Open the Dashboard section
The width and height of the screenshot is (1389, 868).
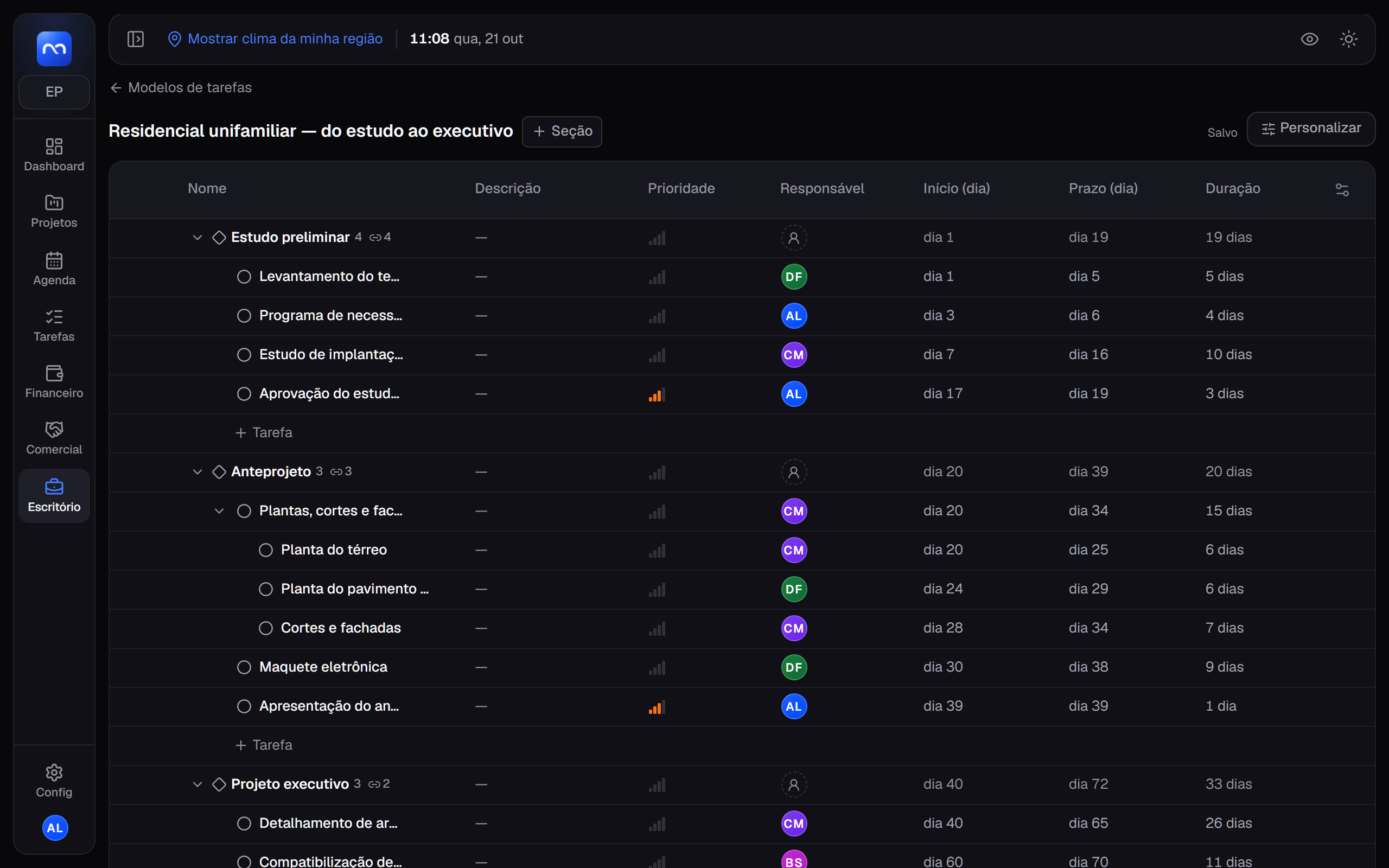point(54,155)
